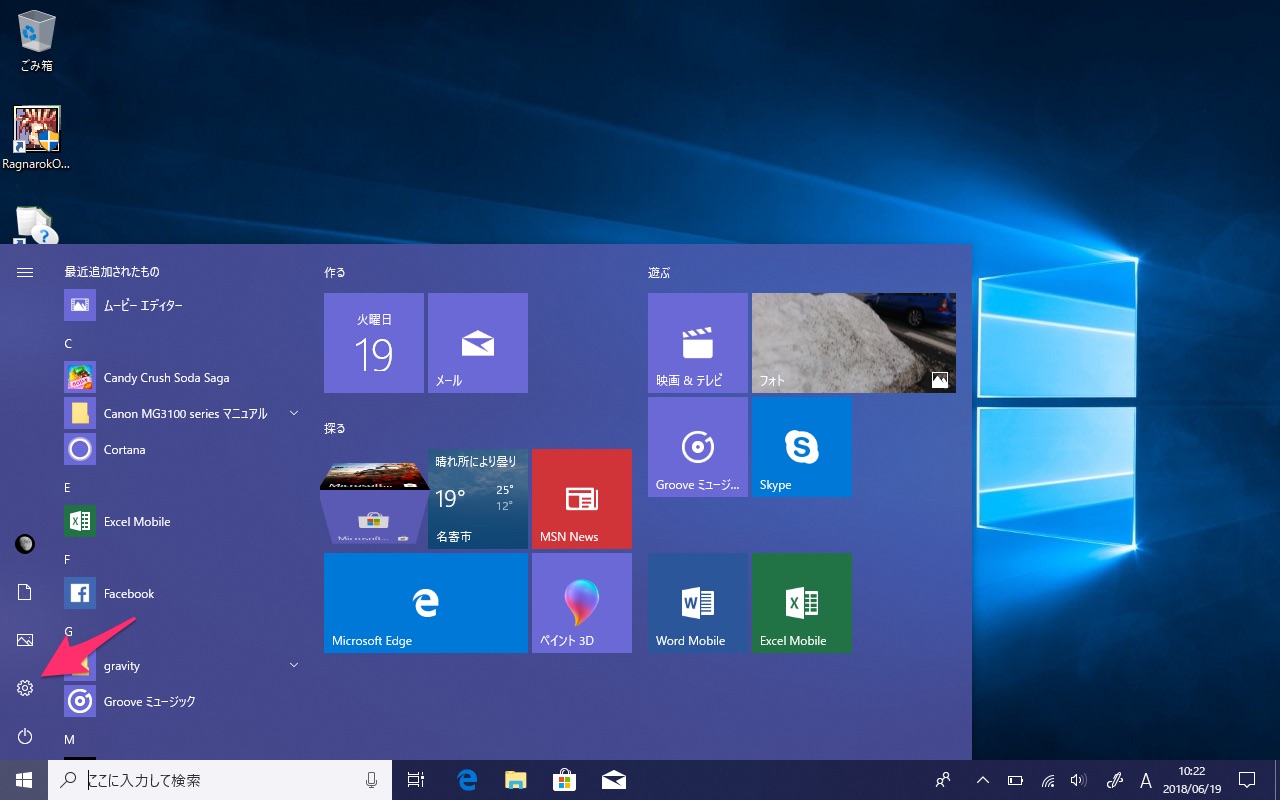This screenshot has height=800, width=1280.
Task: Show hidden system tray icons
Action: (x=983, y=780)
